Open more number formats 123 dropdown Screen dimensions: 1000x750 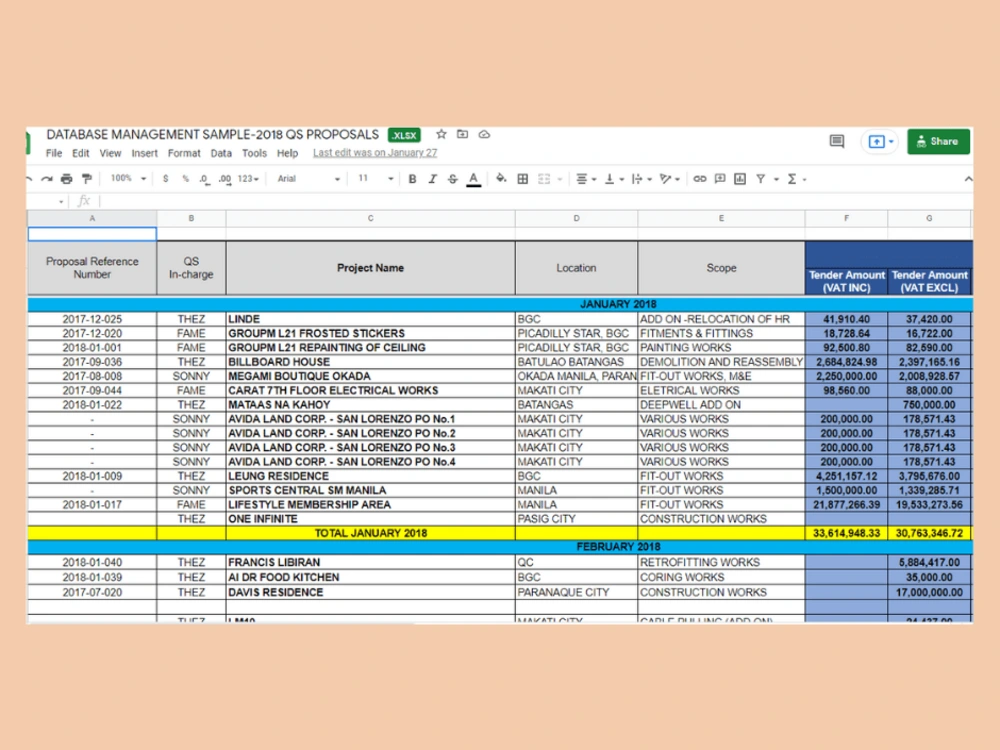tap(248, 179)
